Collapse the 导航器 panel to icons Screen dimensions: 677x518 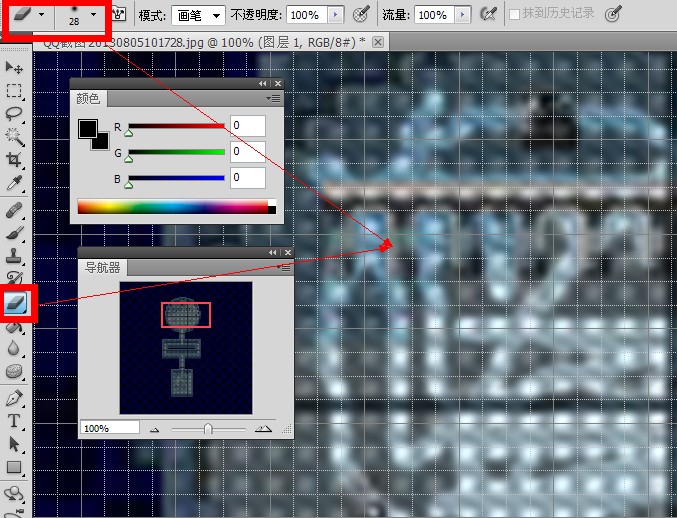tap(272, 253)
